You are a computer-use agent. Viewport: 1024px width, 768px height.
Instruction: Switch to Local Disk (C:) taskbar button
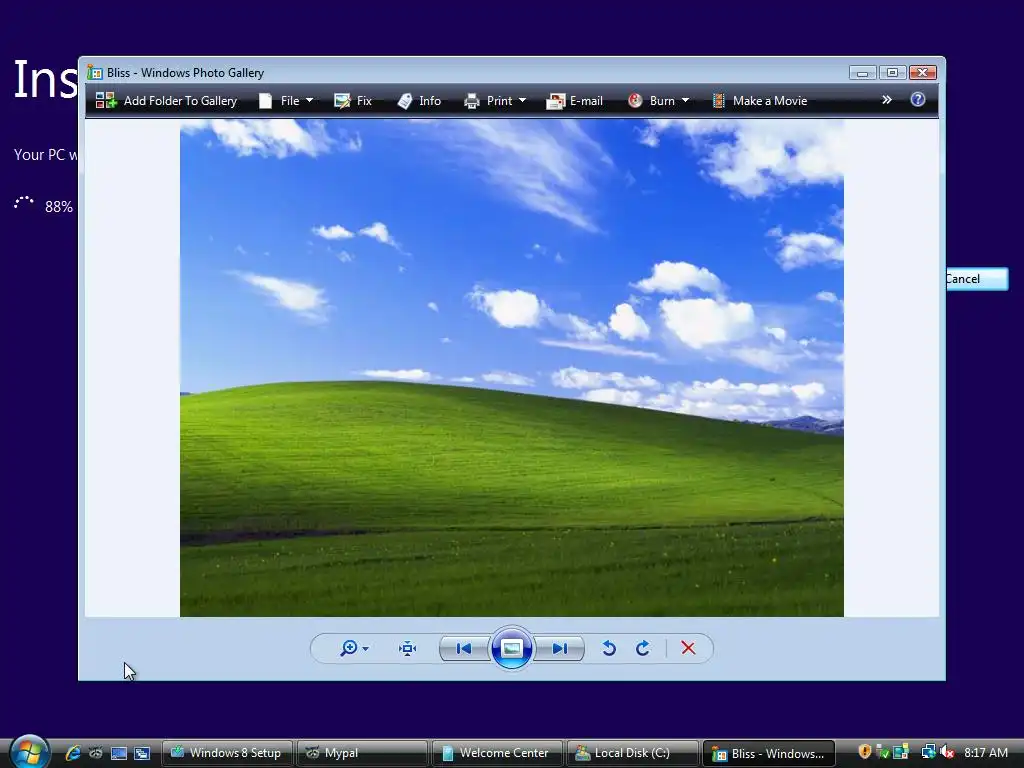click(x=632, y=753)
